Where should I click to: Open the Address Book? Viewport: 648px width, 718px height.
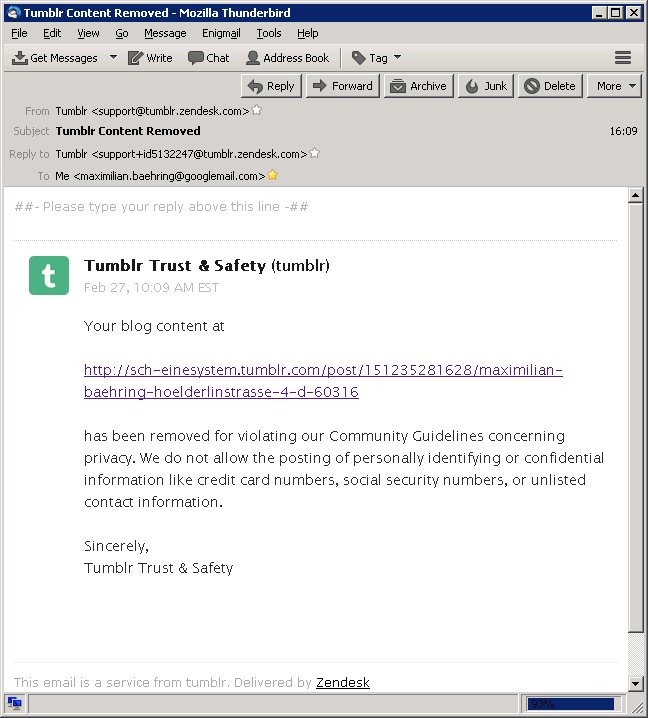[x=288, y=58]
